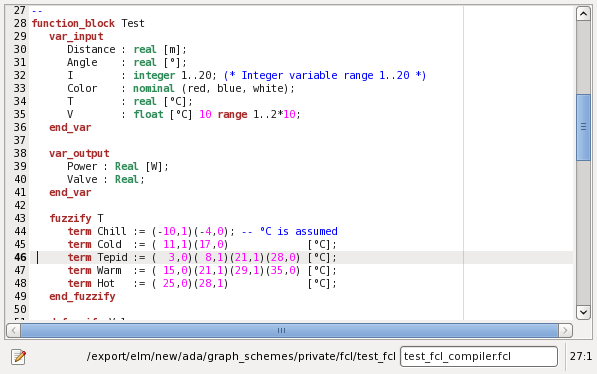Click the 'Cold' term name
This screenshot has width=597, height=374.
[x=109, y=244]
